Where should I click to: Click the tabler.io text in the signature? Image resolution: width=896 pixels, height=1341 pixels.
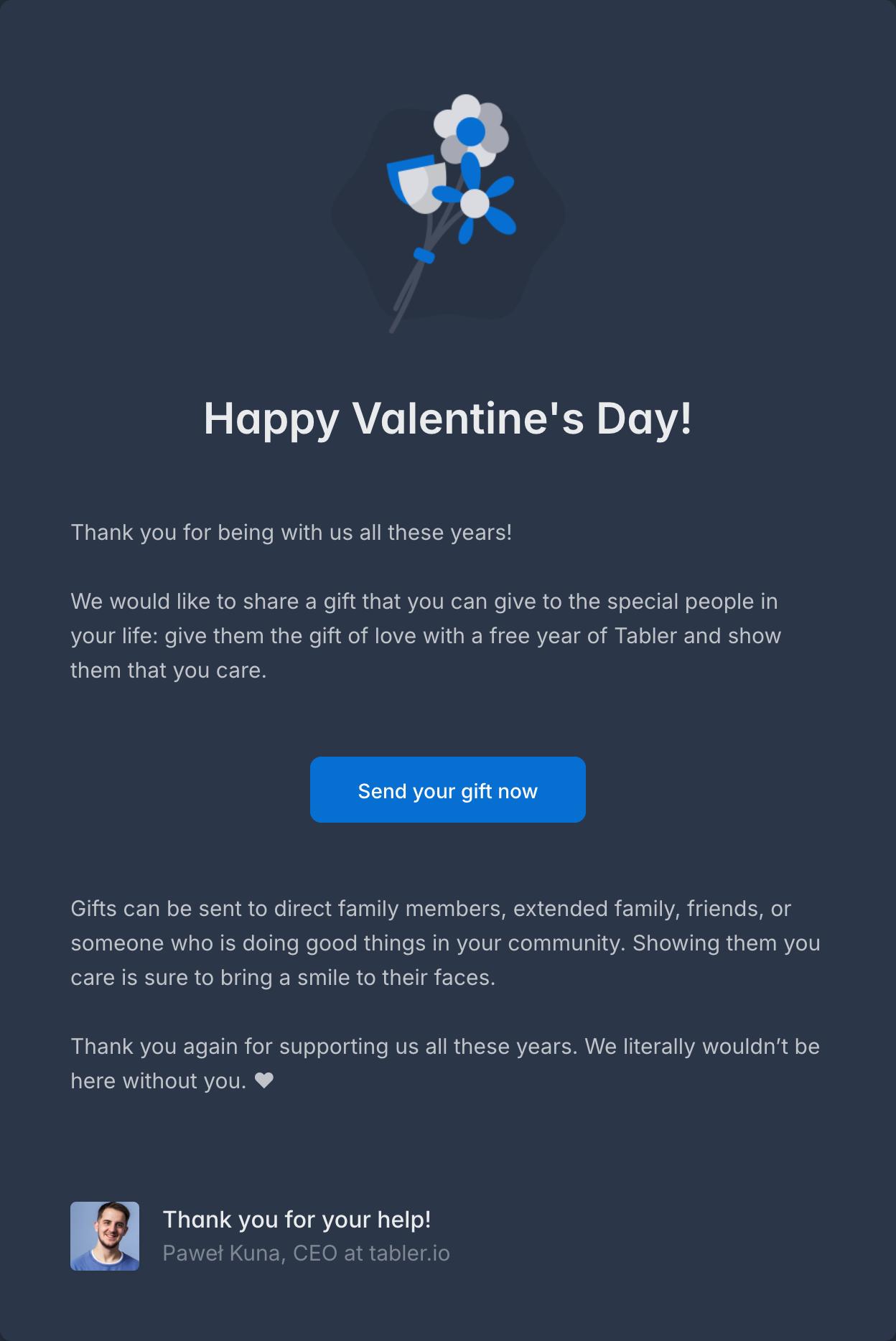pyautogui.click(x=409, y=1253)
